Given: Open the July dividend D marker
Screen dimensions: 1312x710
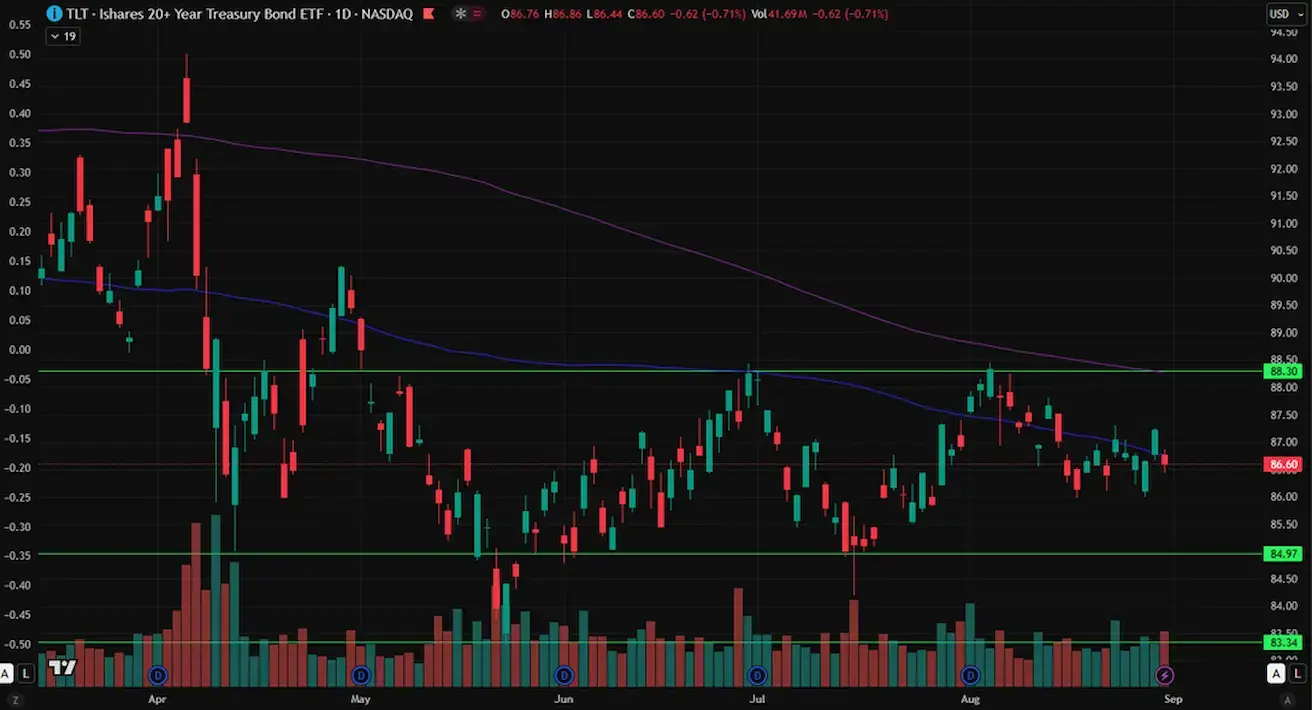Looking at the screenshot, I should (757, 676).
